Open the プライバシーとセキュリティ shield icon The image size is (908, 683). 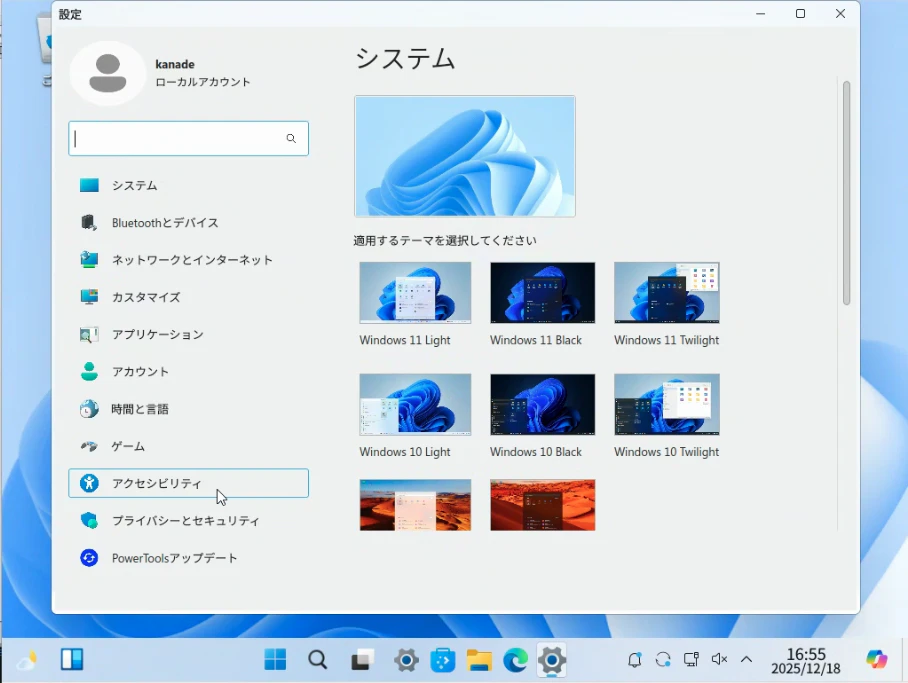point(89,520)
